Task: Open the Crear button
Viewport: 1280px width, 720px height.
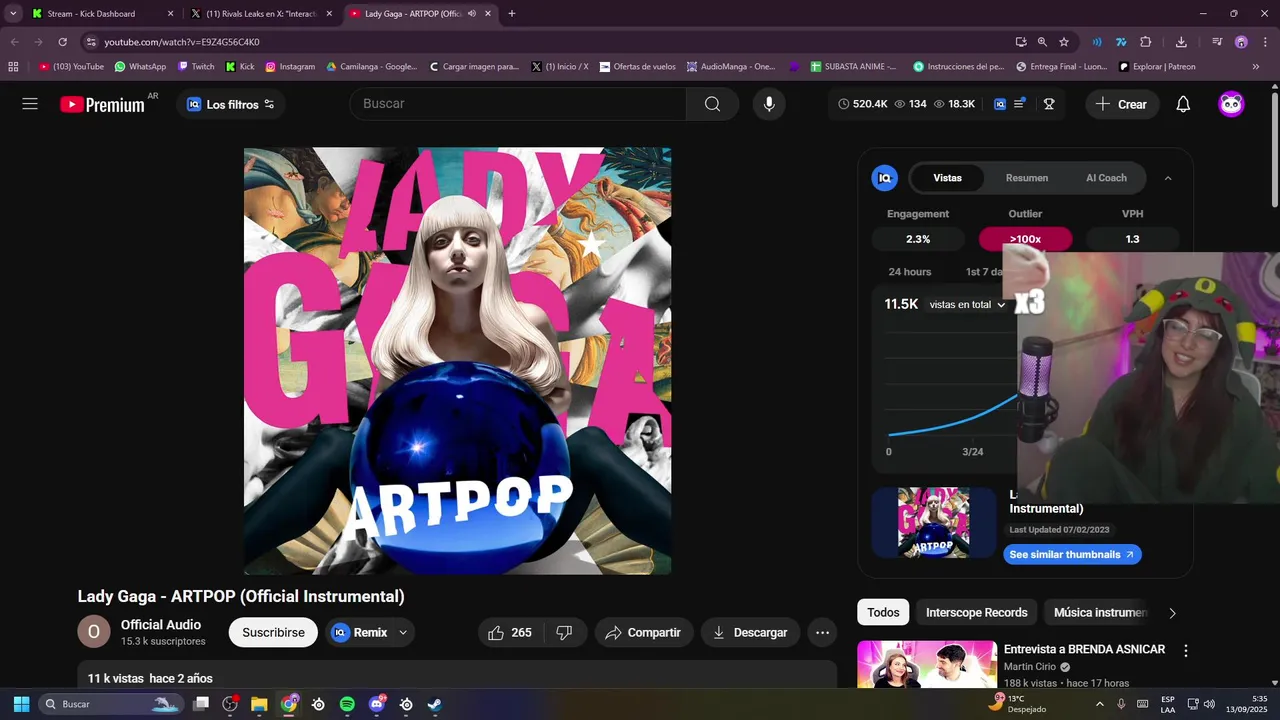Action: coord(1122,104)
